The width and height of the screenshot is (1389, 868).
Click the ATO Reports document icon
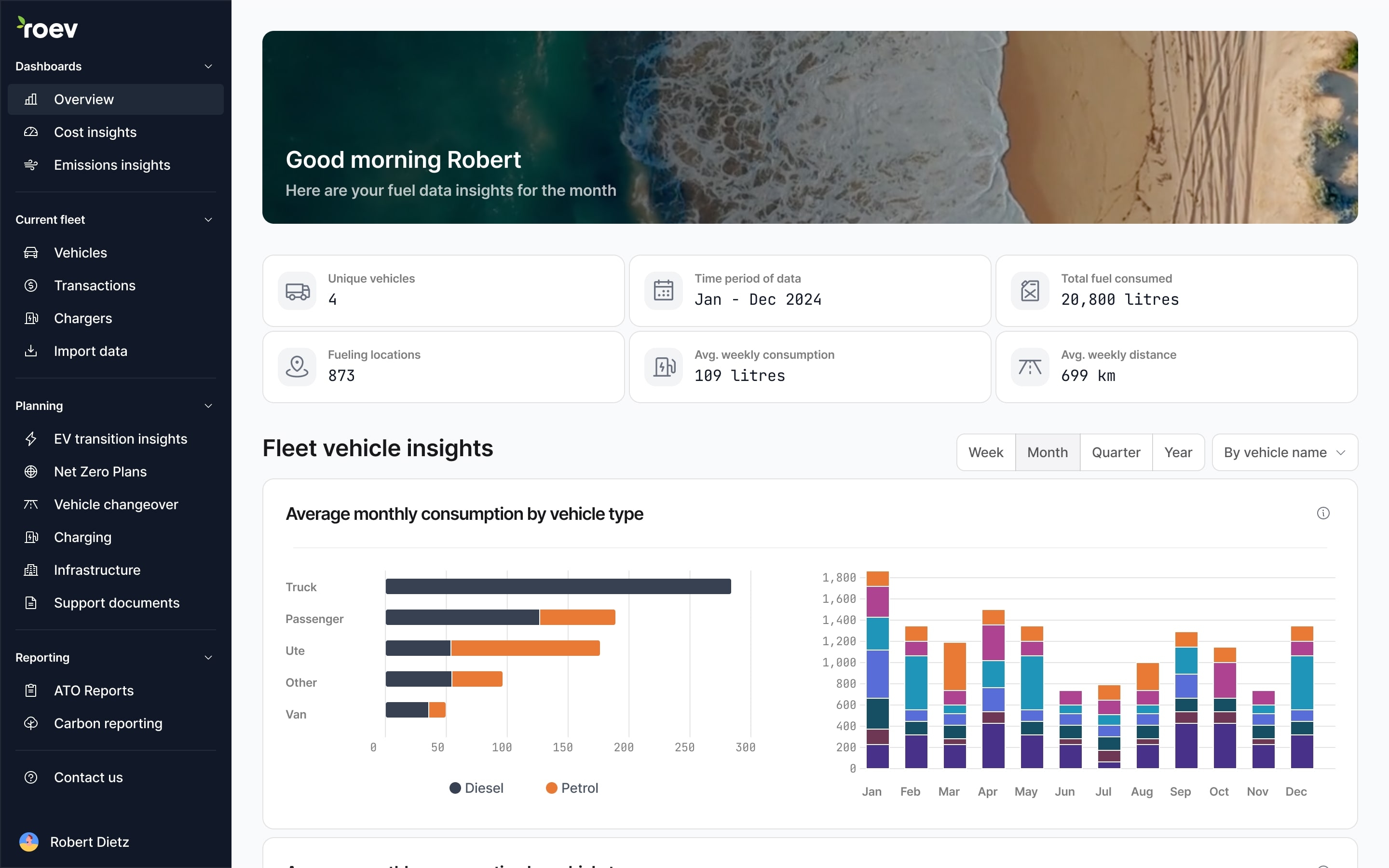(x=31, y=690)
